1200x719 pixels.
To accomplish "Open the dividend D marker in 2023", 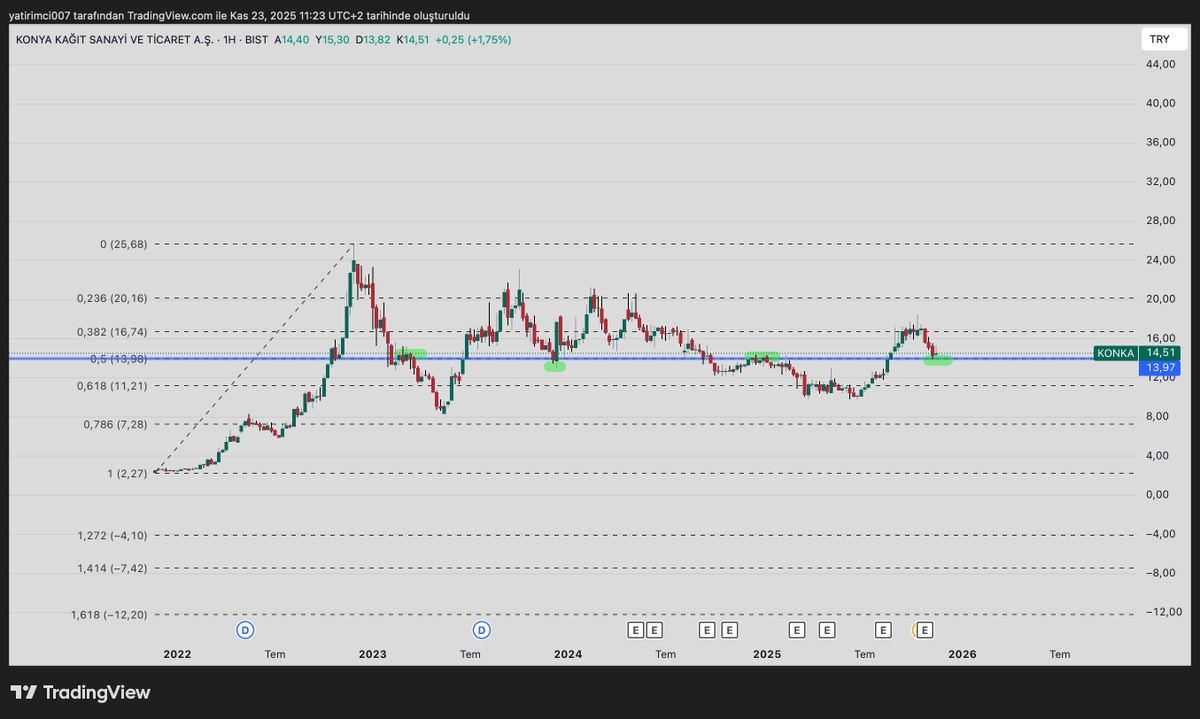I will point(482,630).
